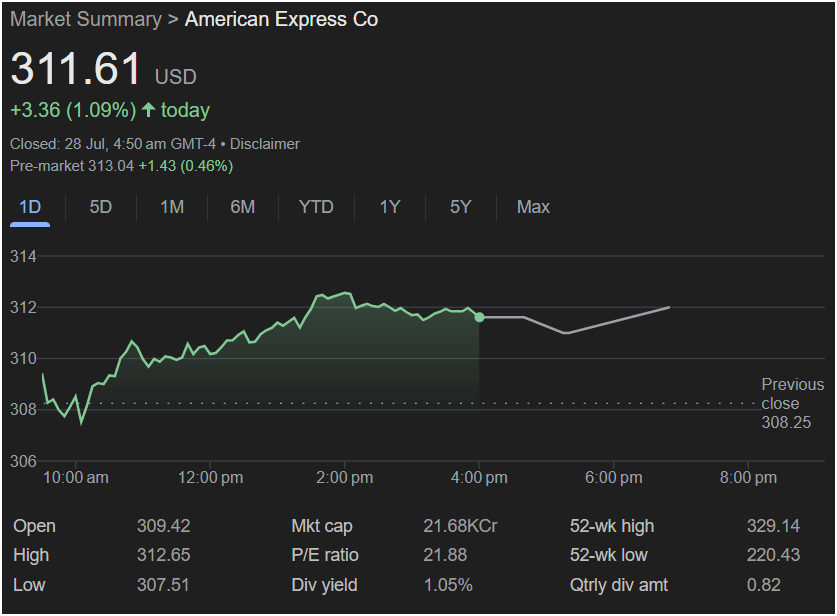The width and height of the screenshot is (837, 616).
Task: Select the YTD time range tab
Action: (x=316, y=207)
